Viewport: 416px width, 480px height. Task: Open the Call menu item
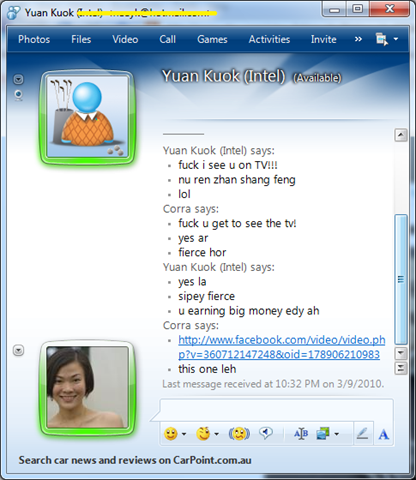click(x=167, y=39)
